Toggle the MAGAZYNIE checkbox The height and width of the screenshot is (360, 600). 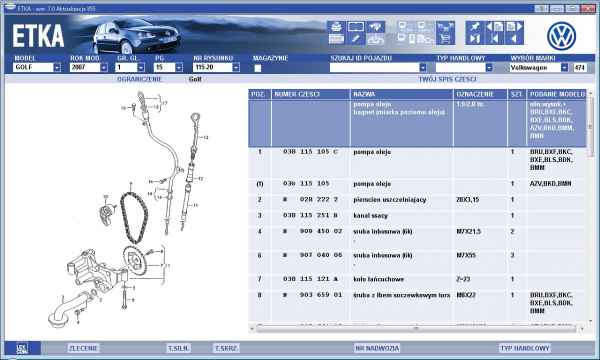tap(258, 68)
